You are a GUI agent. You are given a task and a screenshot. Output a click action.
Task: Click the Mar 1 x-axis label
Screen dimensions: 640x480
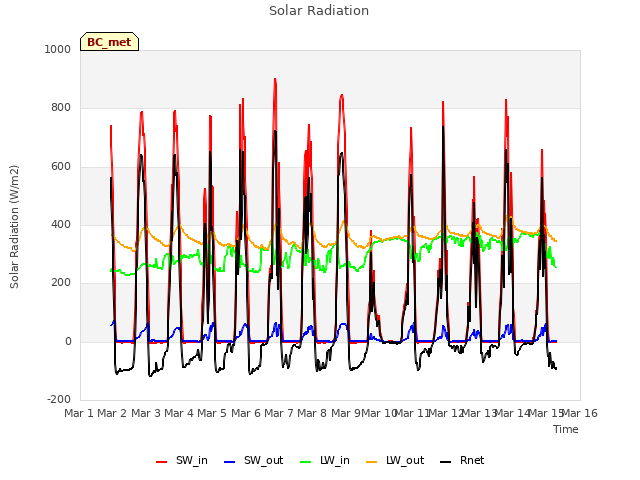[79, 413]
